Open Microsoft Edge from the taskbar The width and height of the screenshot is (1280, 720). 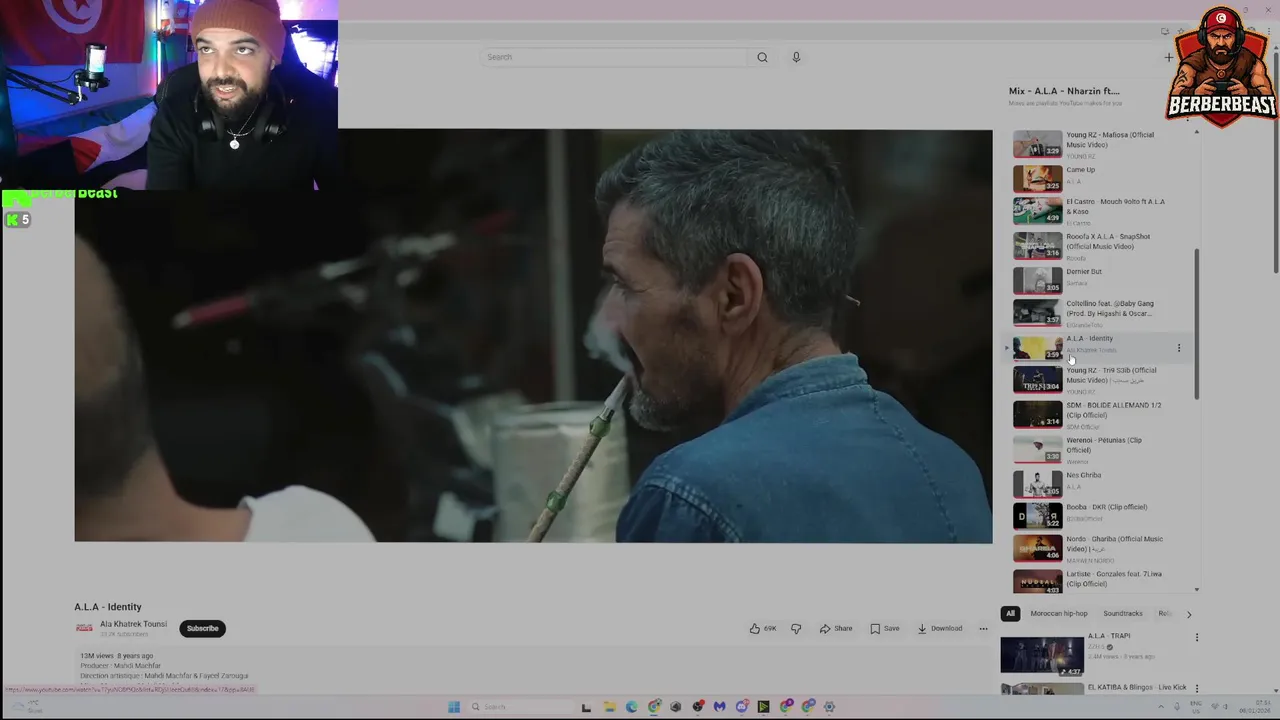pyautogui.click(x=631, y=707)
